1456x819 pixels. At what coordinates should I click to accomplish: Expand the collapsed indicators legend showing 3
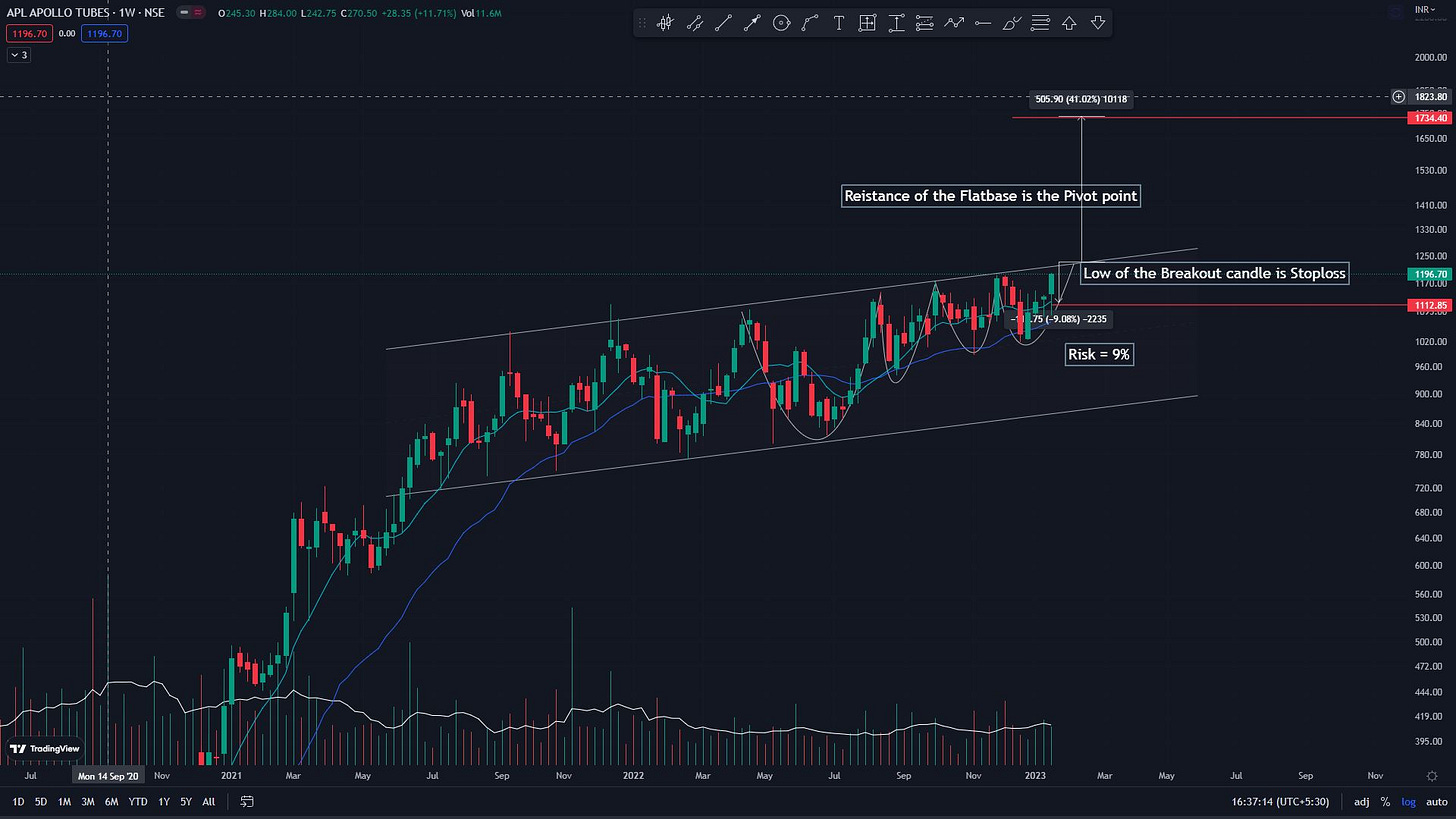[19, 55]
